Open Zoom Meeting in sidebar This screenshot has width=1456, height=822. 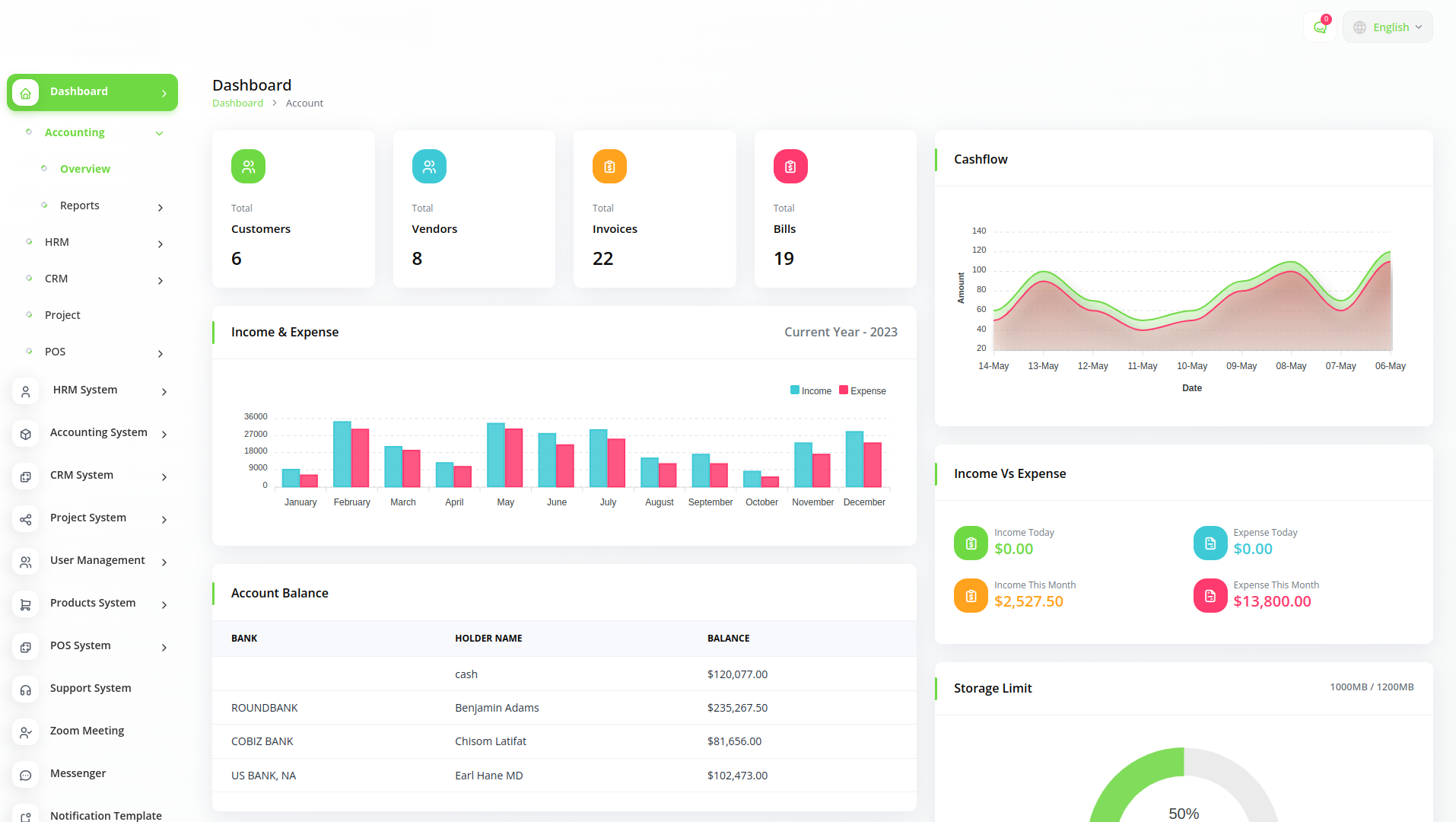click(87, 731)
